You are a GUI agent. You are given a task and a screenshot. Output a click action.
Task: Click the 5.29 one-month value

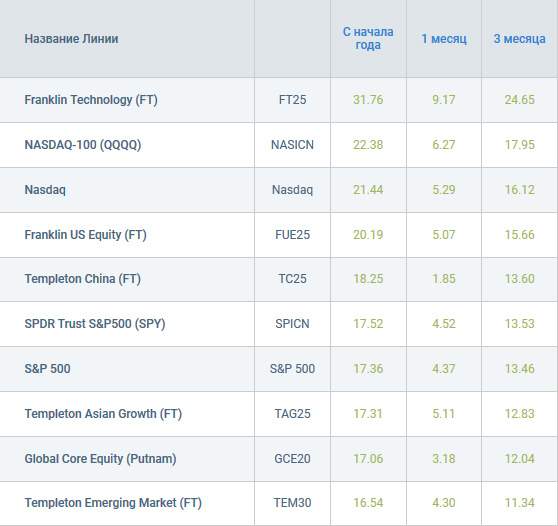click(x=444, y=190)
